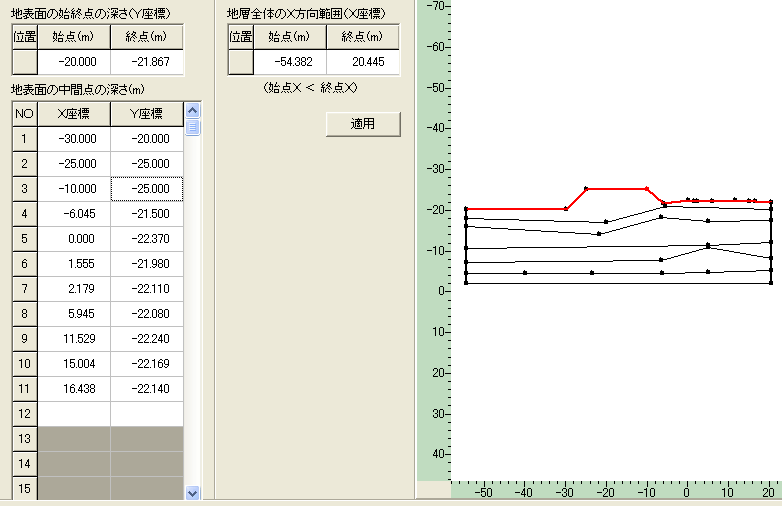The image size is (782, 506).
Task: Select row 5 X coordinate 0.000
Action: pos(74,239)
